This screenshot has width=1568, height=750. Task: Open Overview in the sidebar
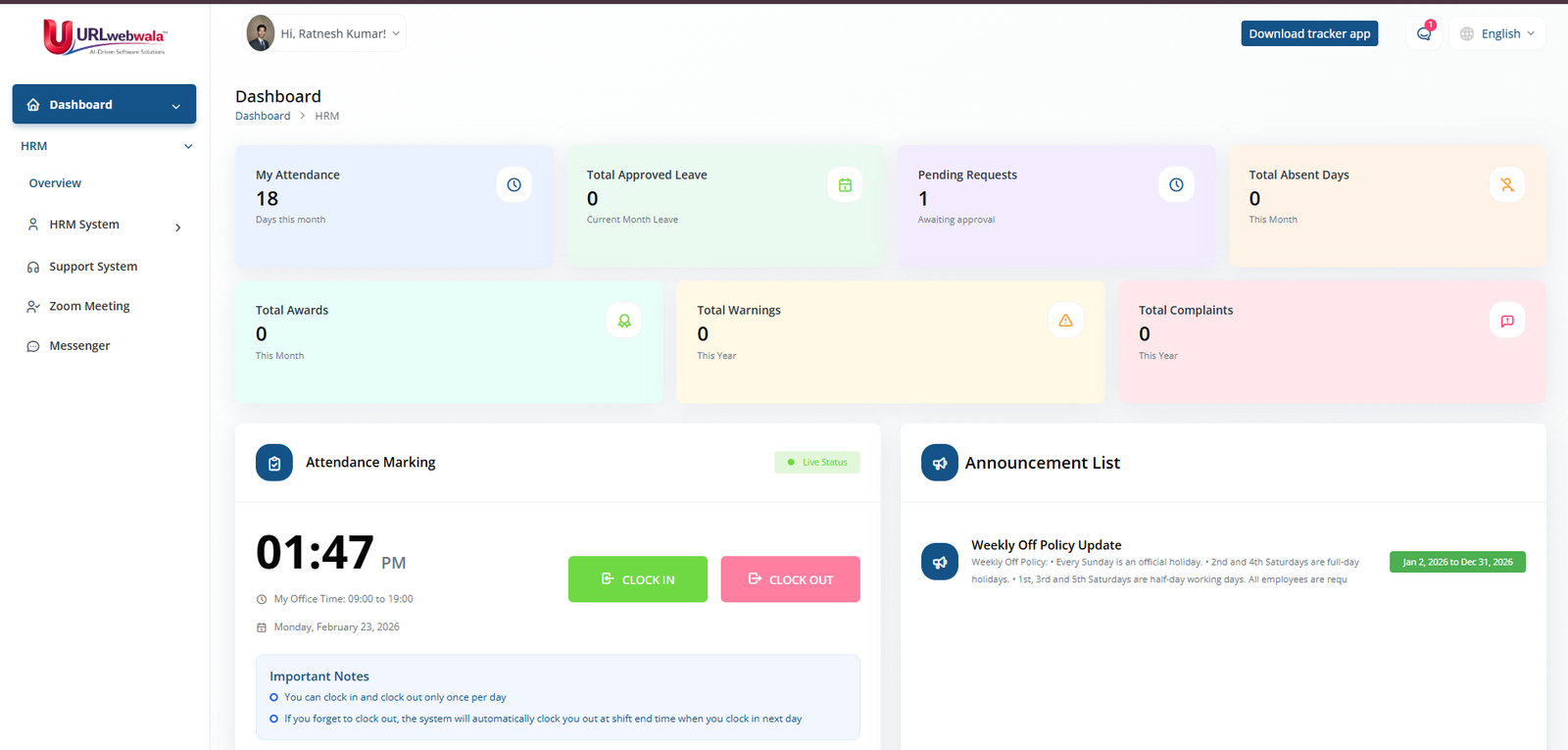pyautogui.click(x=55, y=183)
